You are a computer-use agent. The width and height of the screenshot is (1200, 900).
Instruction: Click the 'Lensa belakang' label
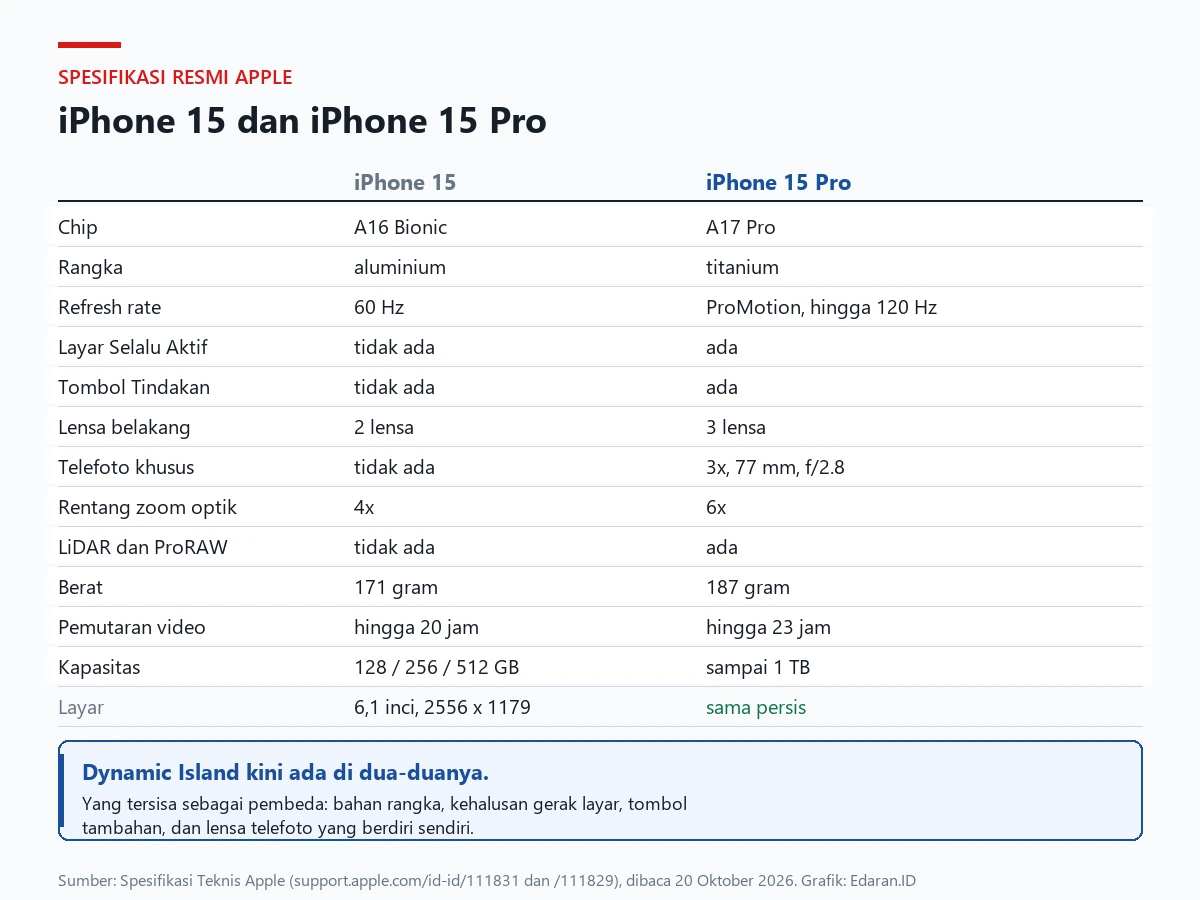point(124,427)
